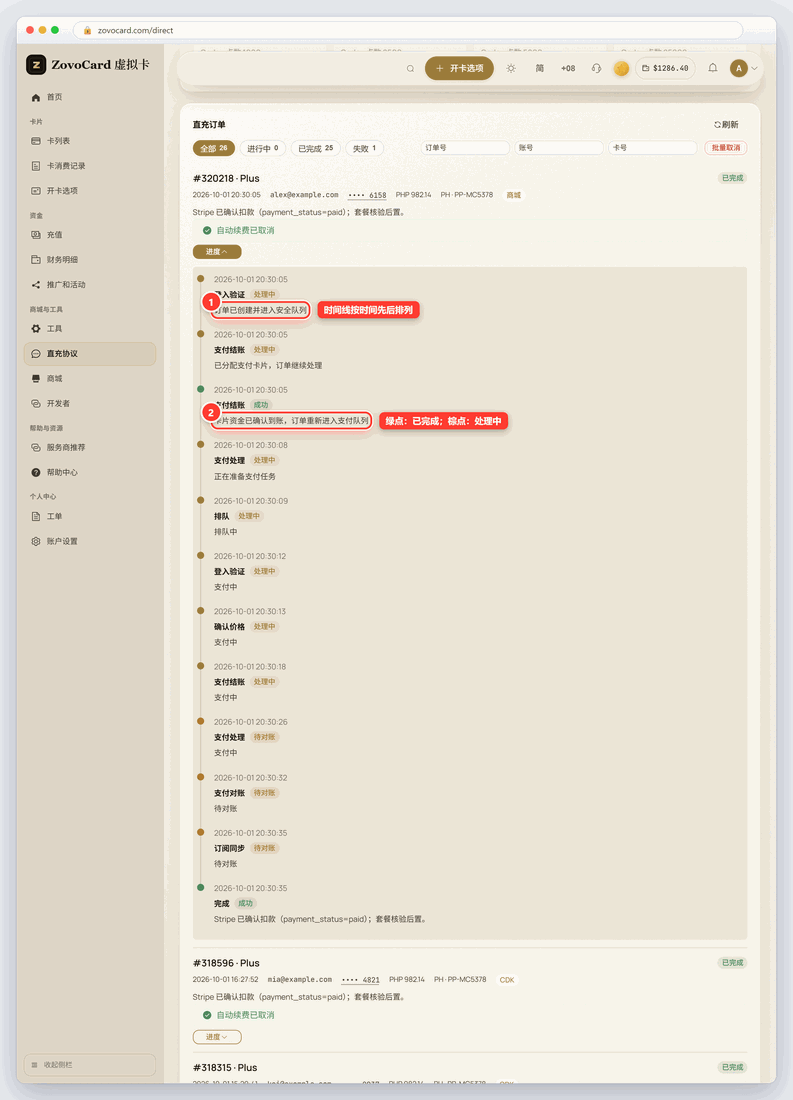Click the +08 timezone selector
This screenshot has height=1100, width=793.
point(568,68)
